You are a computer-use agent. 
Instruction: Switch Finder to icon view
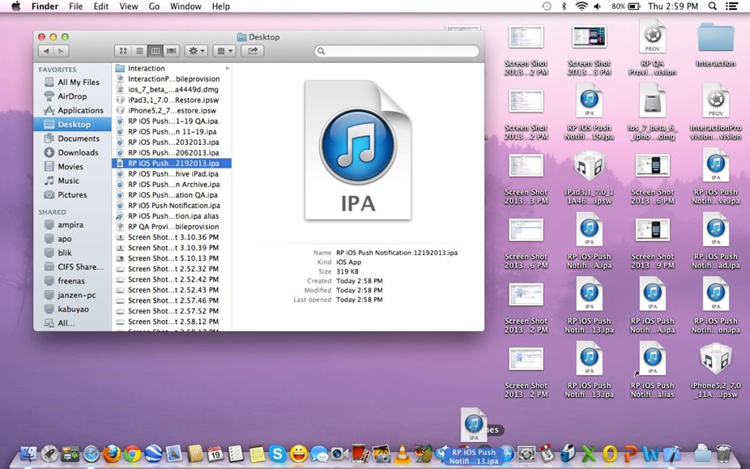[x=123, y=50]
